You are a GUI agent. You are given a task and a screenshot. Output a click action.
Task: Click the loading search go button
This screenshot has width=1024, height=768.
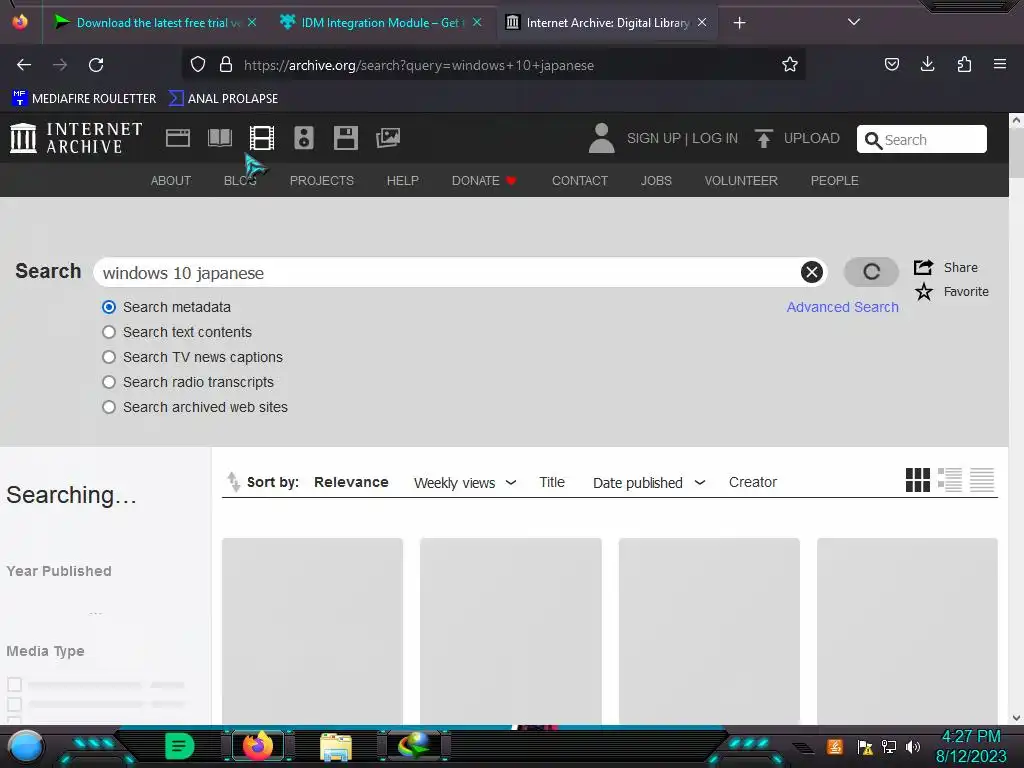[x=871, y=272]
